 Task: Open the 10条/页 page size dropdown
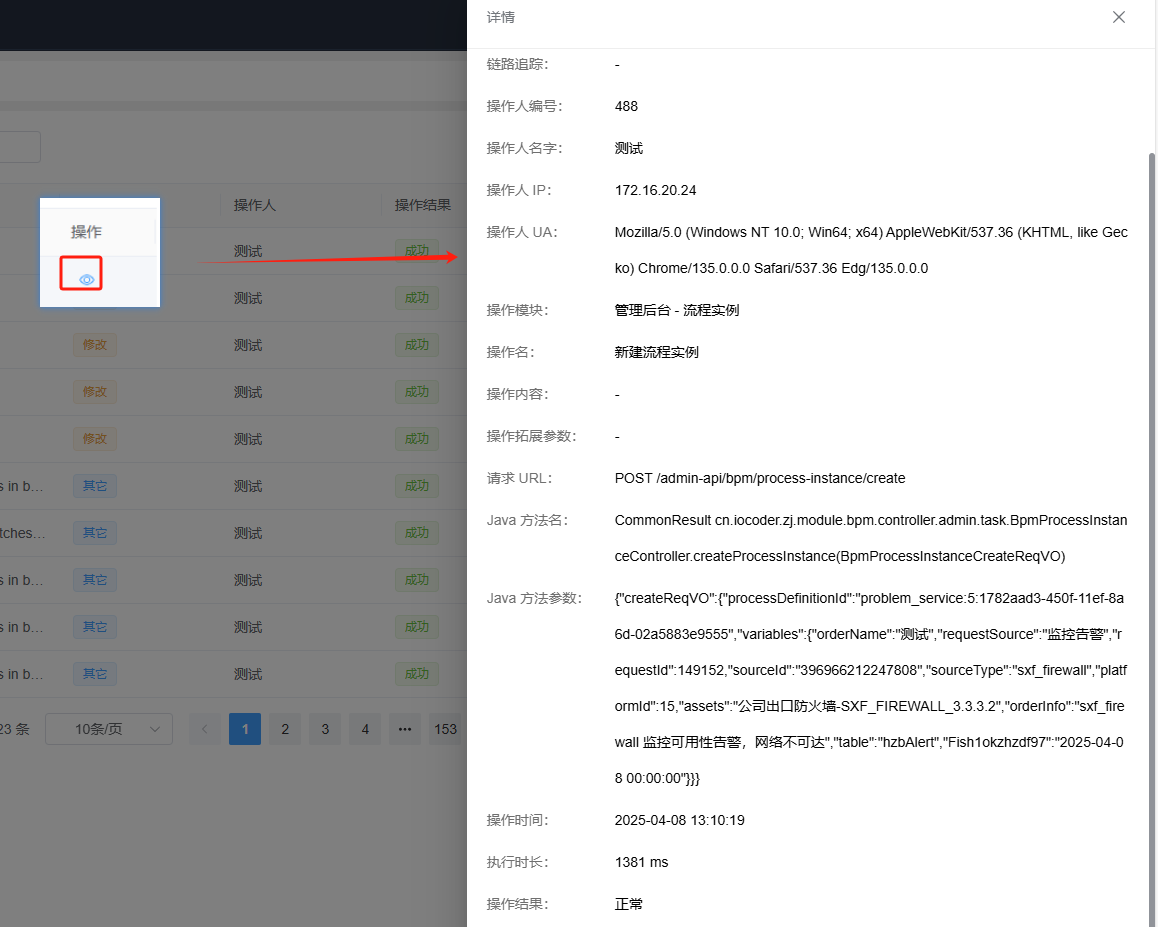pos(109,729)
